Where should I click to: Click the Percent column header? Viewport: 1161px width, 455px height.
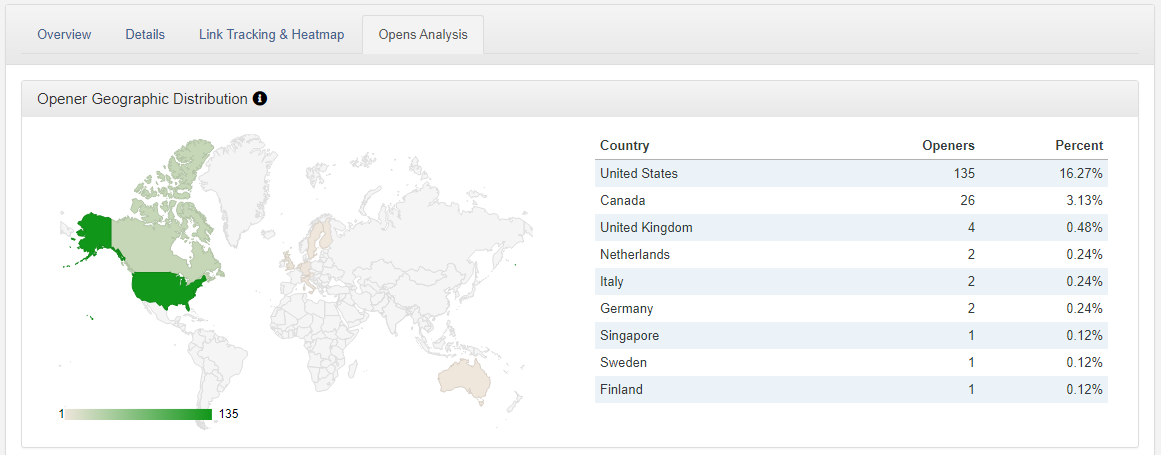[1079, 146]
